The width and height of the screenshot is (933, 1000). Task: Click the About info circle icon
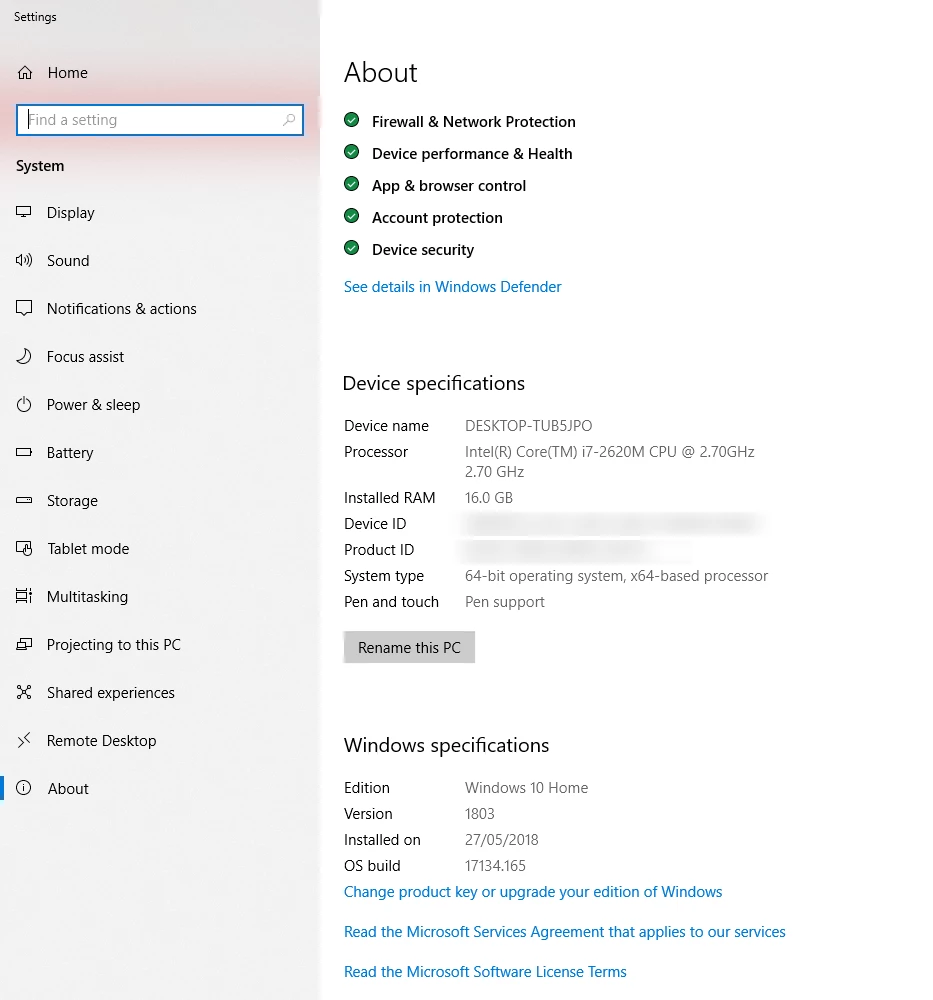[24, 788]
